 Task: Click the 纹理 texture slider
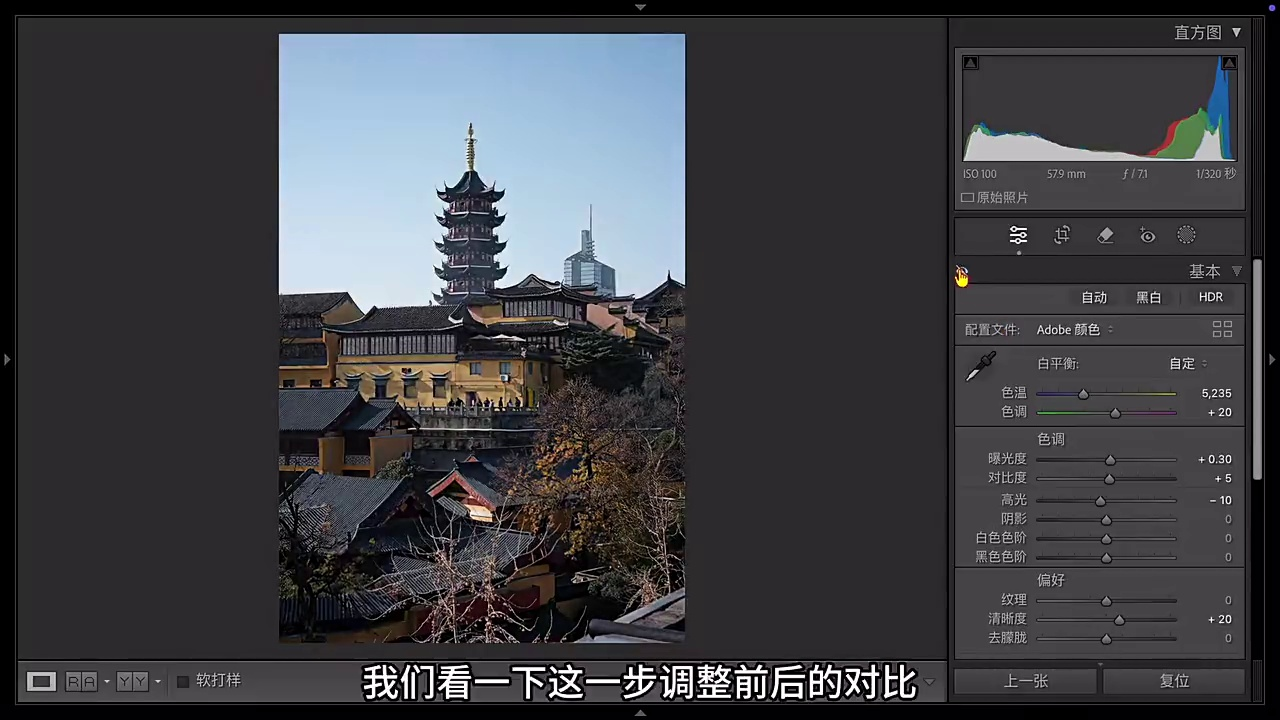point(1106,601)
